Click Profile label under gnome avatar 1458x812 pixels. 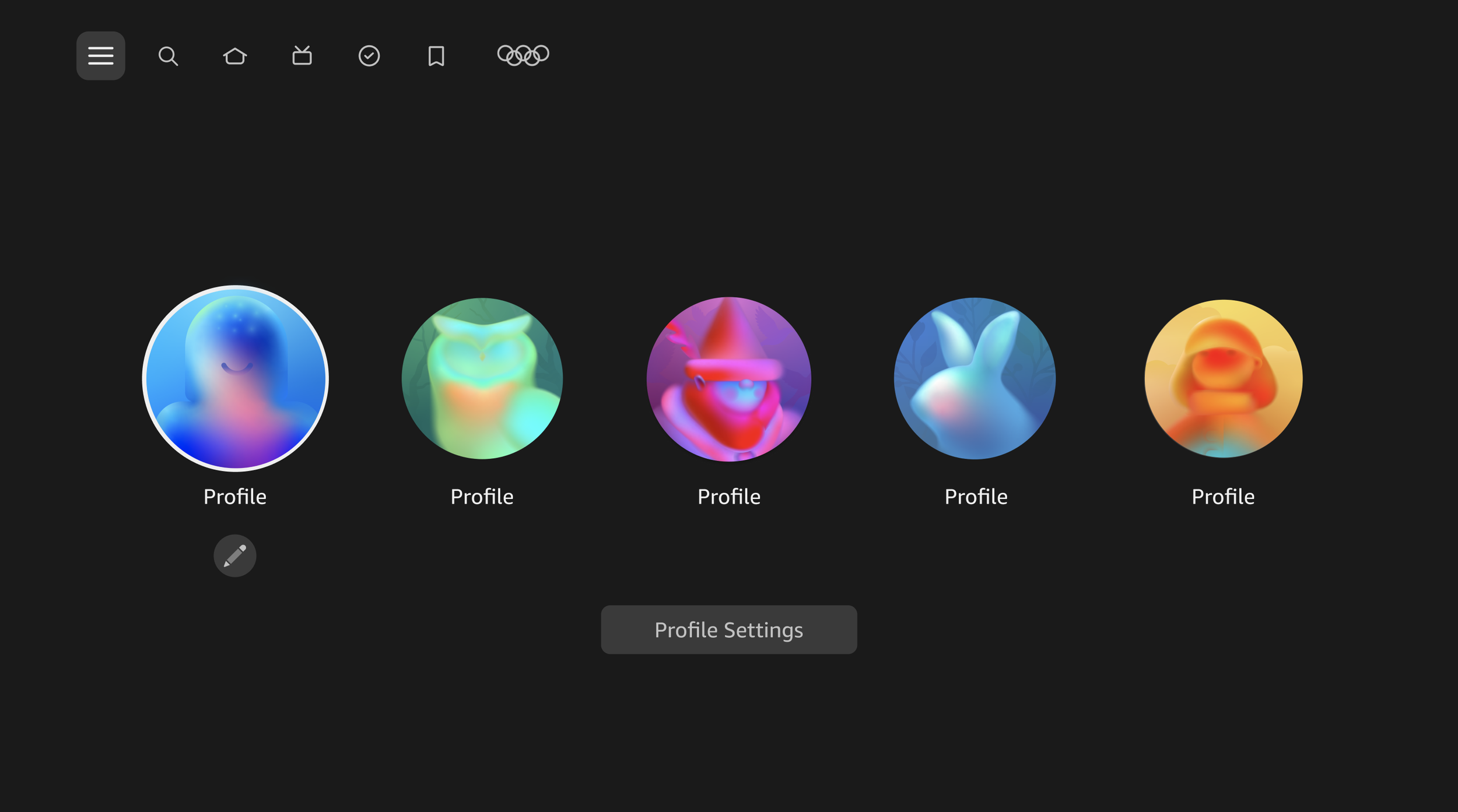coord(729,497)
